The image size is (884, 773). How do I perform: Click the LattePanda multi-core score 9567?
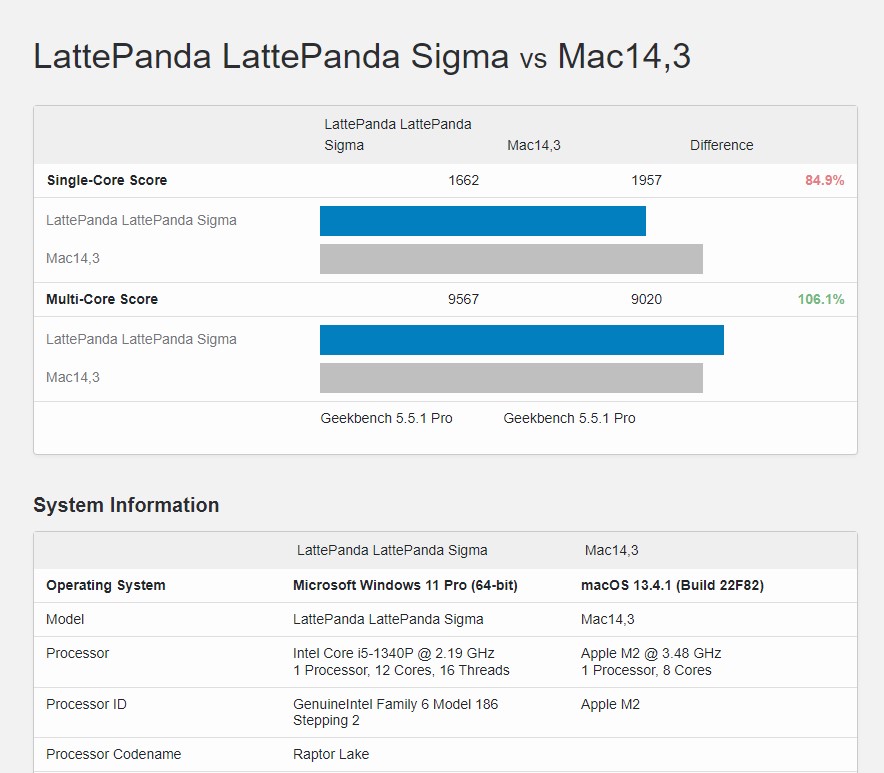(x=463, y=299)
